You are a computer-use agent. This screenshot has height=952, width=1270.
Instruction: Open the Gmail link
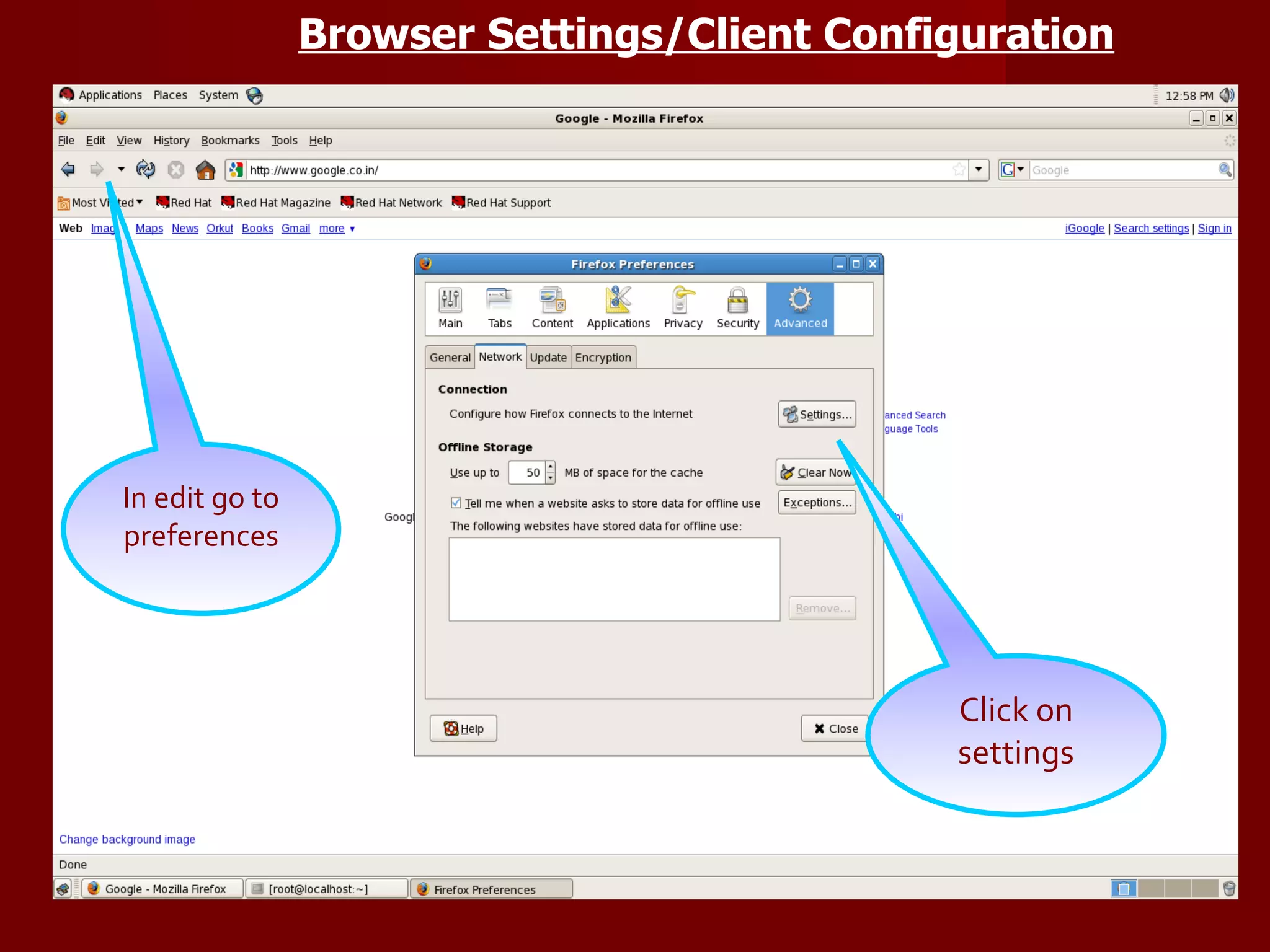(x=296, y=228)
